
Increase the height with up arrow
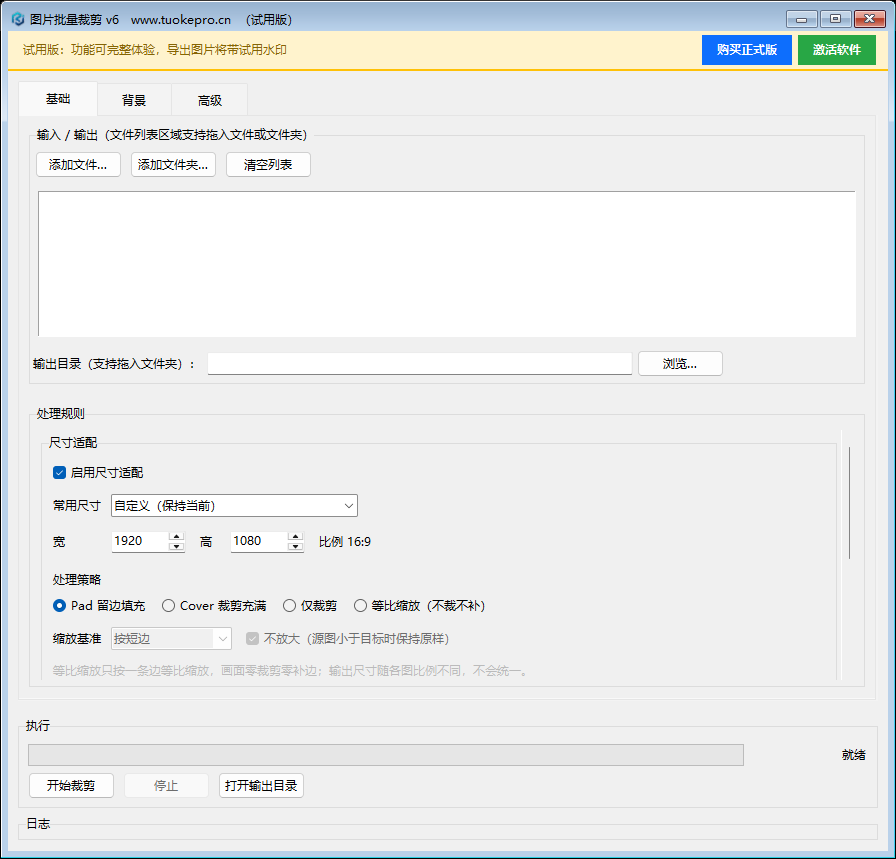tap(295, 537)
